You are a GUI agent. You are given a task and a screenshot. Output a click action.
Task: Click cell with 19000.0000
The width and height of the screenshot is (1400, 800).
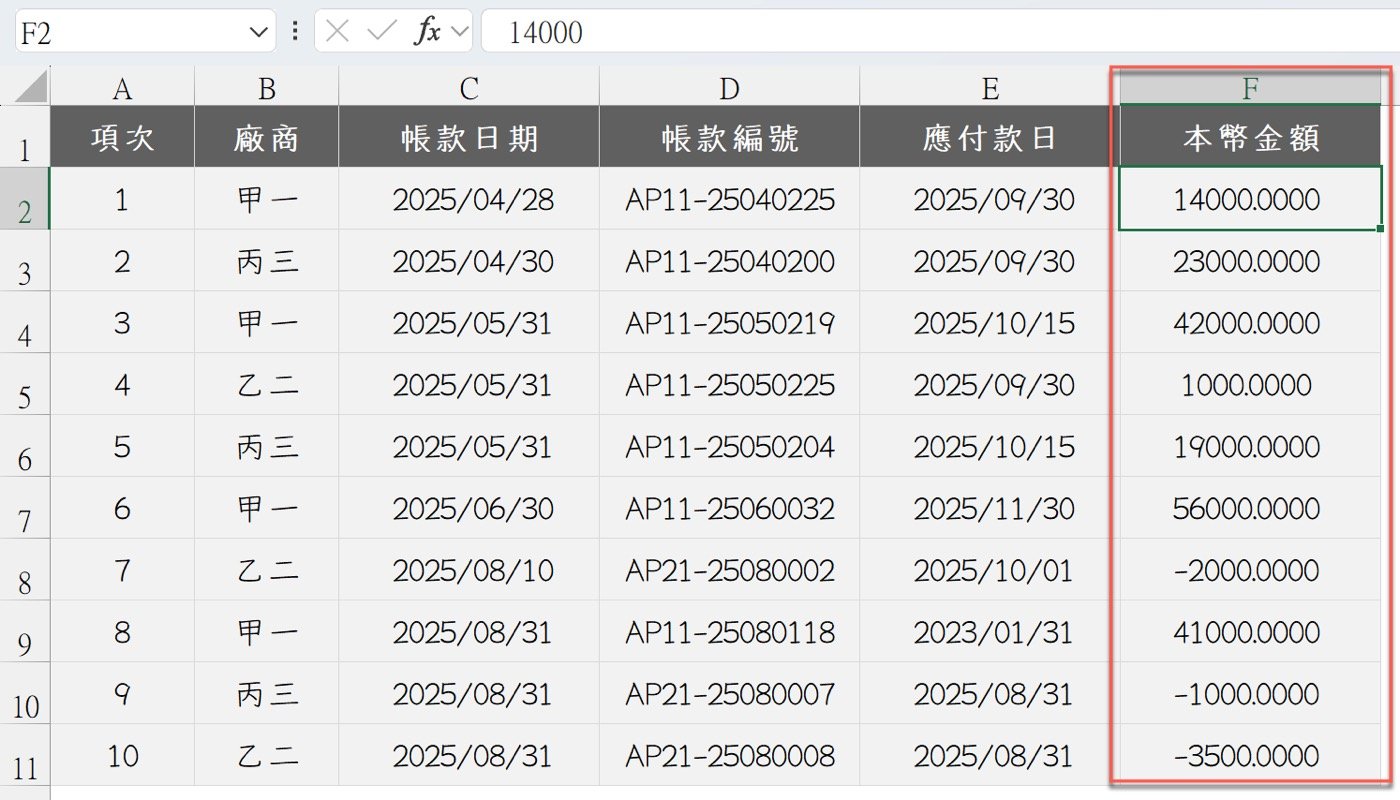[1250, 446]
